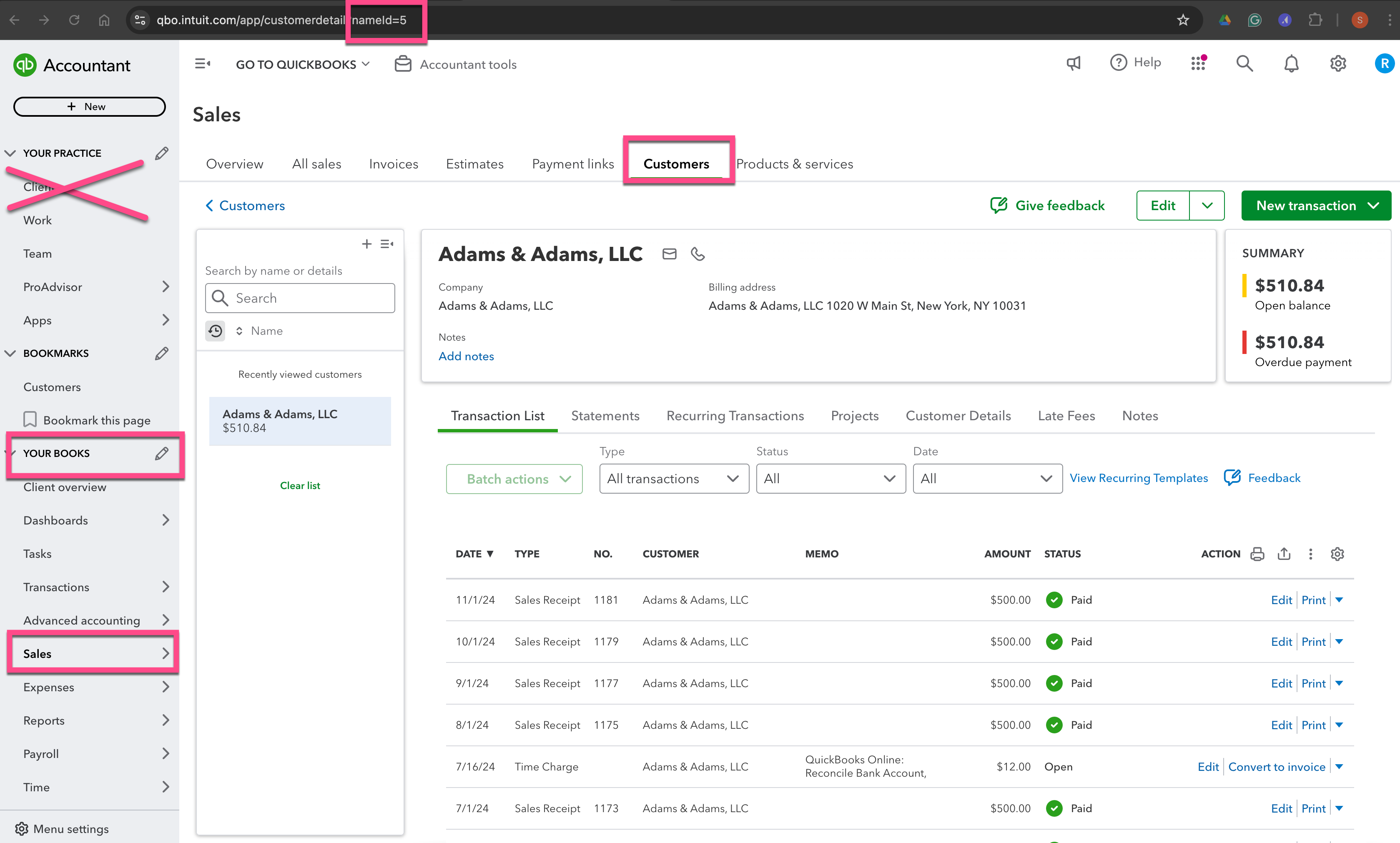Open the settings gear in header

pos(1337,63)
